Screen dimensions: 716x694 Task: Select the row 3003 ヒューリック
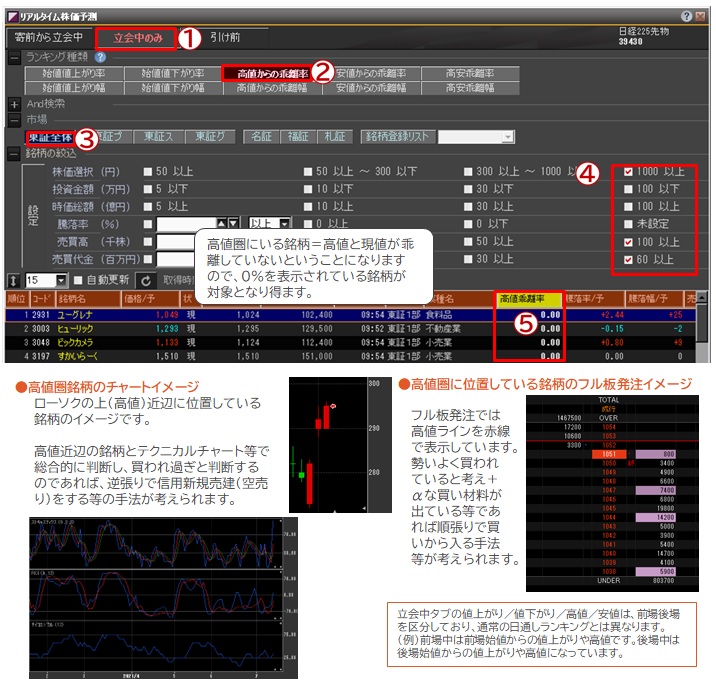click(x=350, y=329)
